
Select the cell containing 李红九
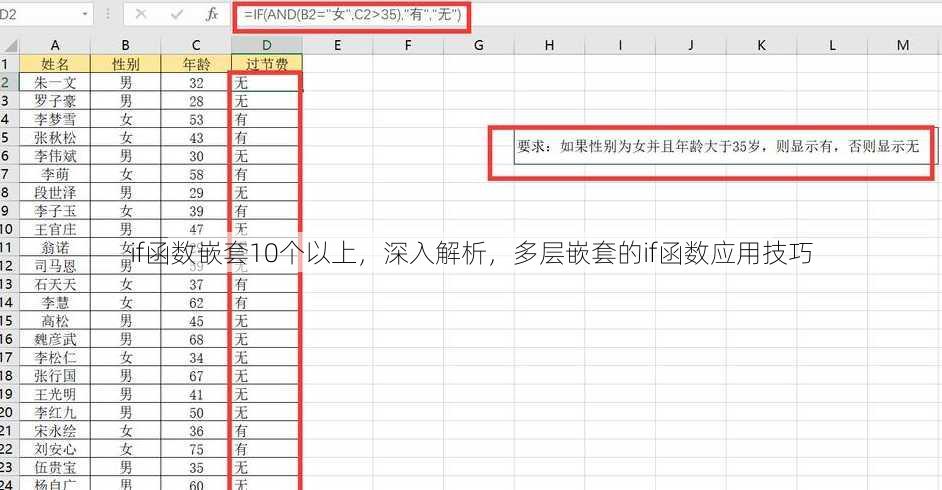click(55, 412)
